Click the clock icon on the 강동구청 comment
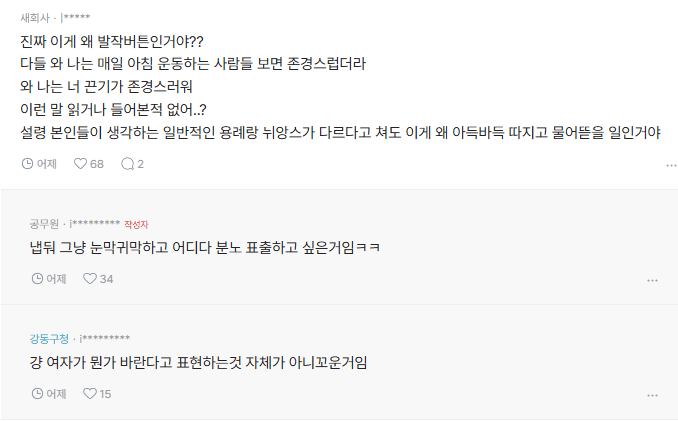 [x=37, y=394]
